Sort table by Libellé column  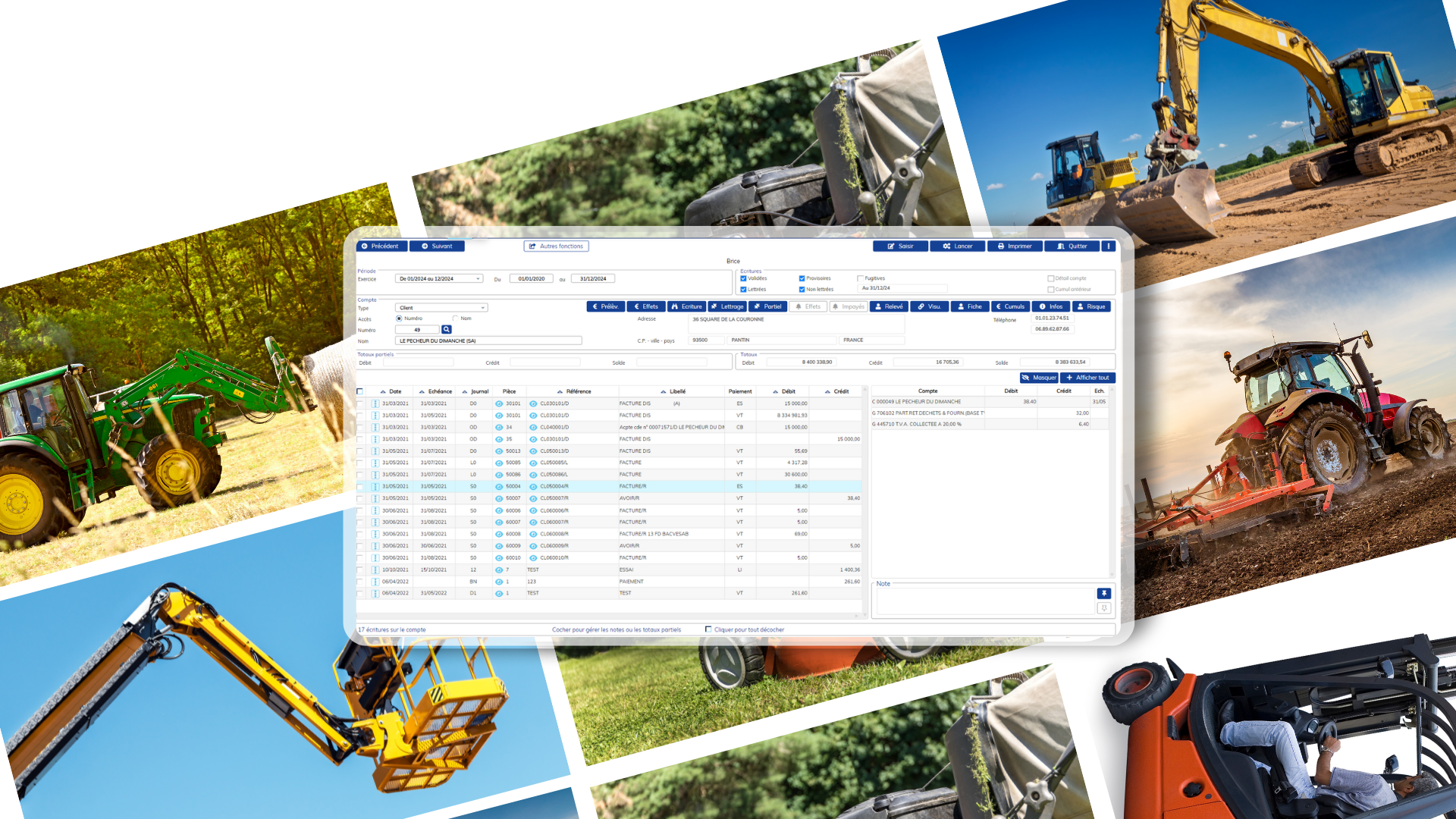[x=673, y=392]
